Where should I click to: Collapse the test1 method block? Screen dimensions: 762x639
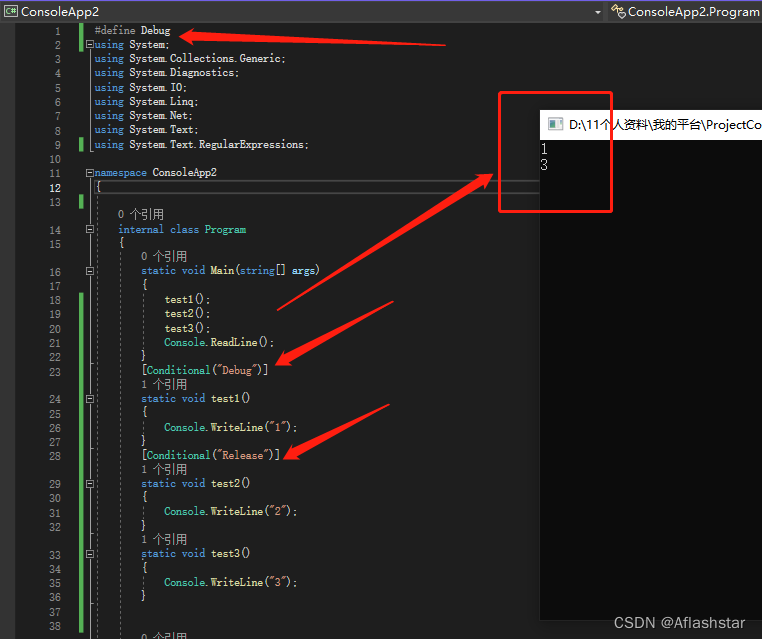(x=89, y=398)
